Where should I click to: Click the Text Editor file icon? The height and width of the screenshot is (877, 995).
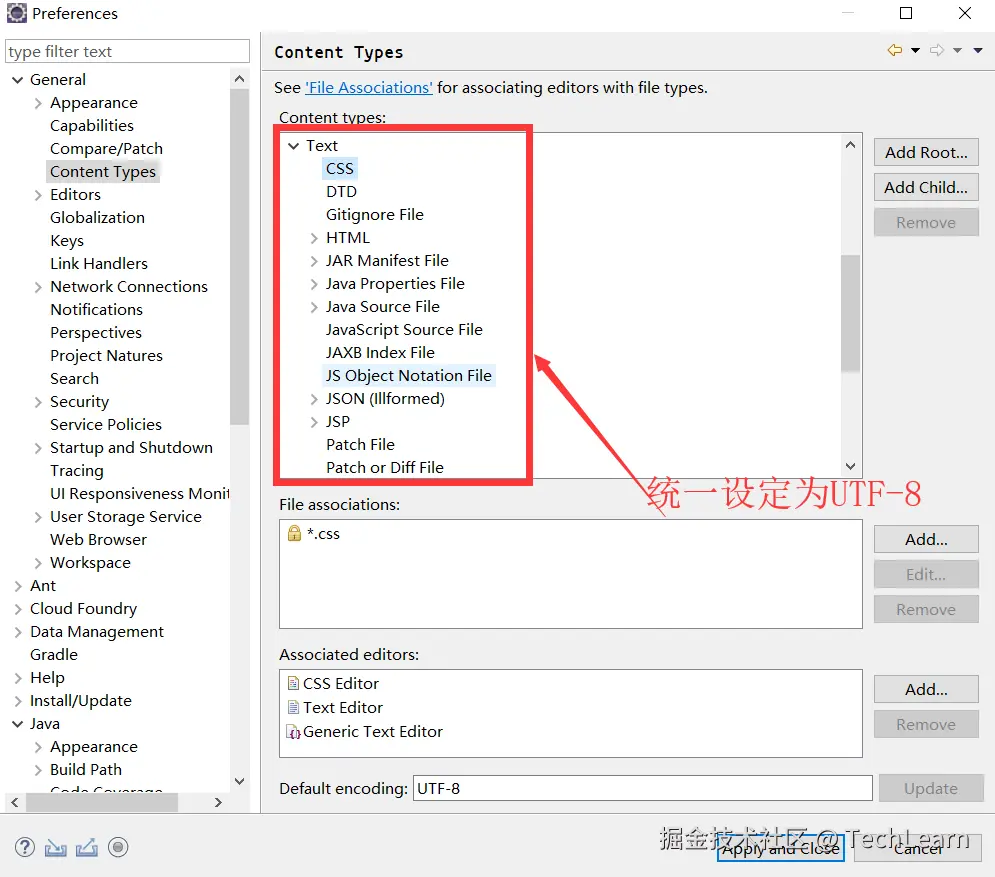(293, 708)
